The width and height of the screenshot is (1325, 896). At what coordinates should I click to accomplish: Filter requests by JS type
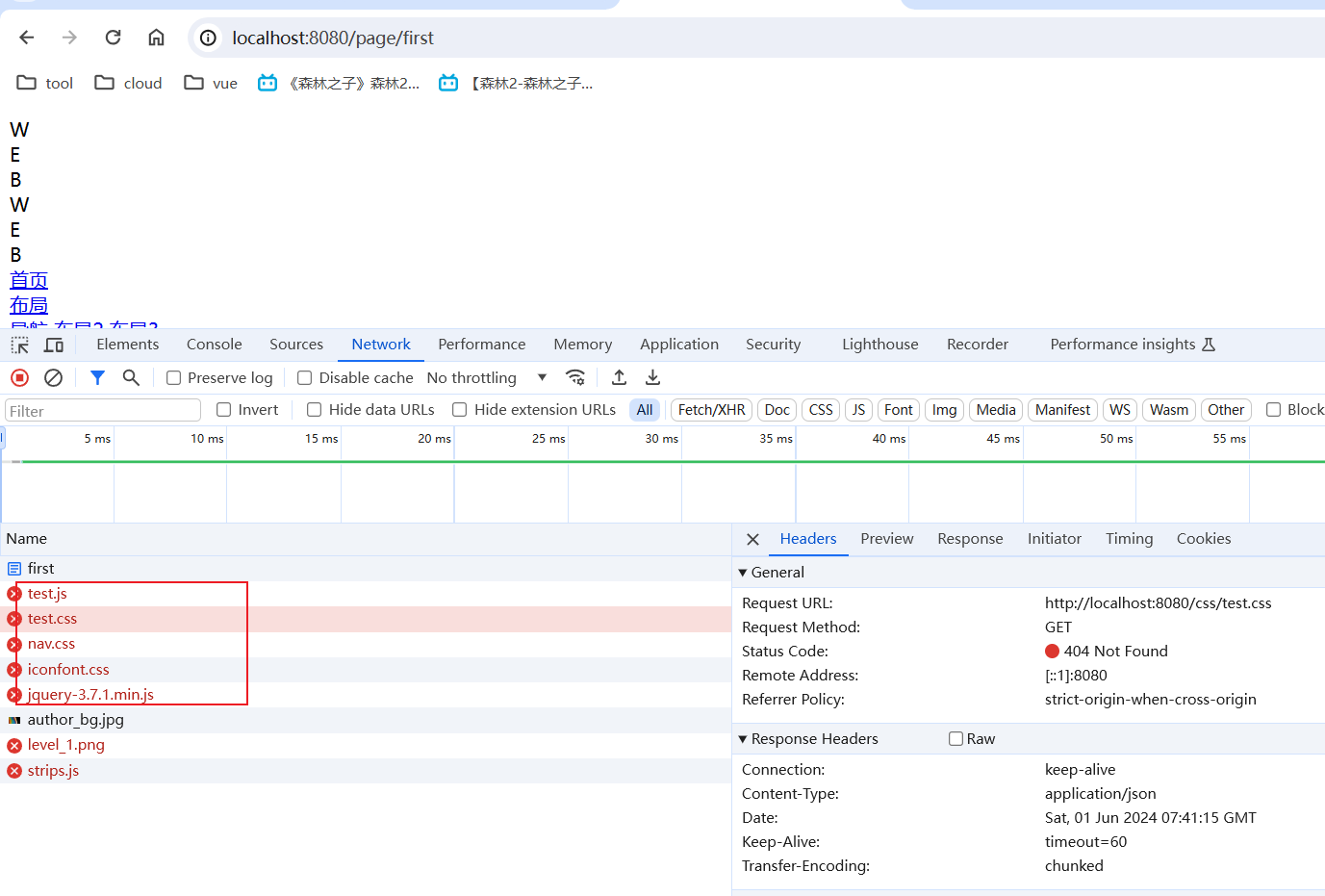[858, 410]
